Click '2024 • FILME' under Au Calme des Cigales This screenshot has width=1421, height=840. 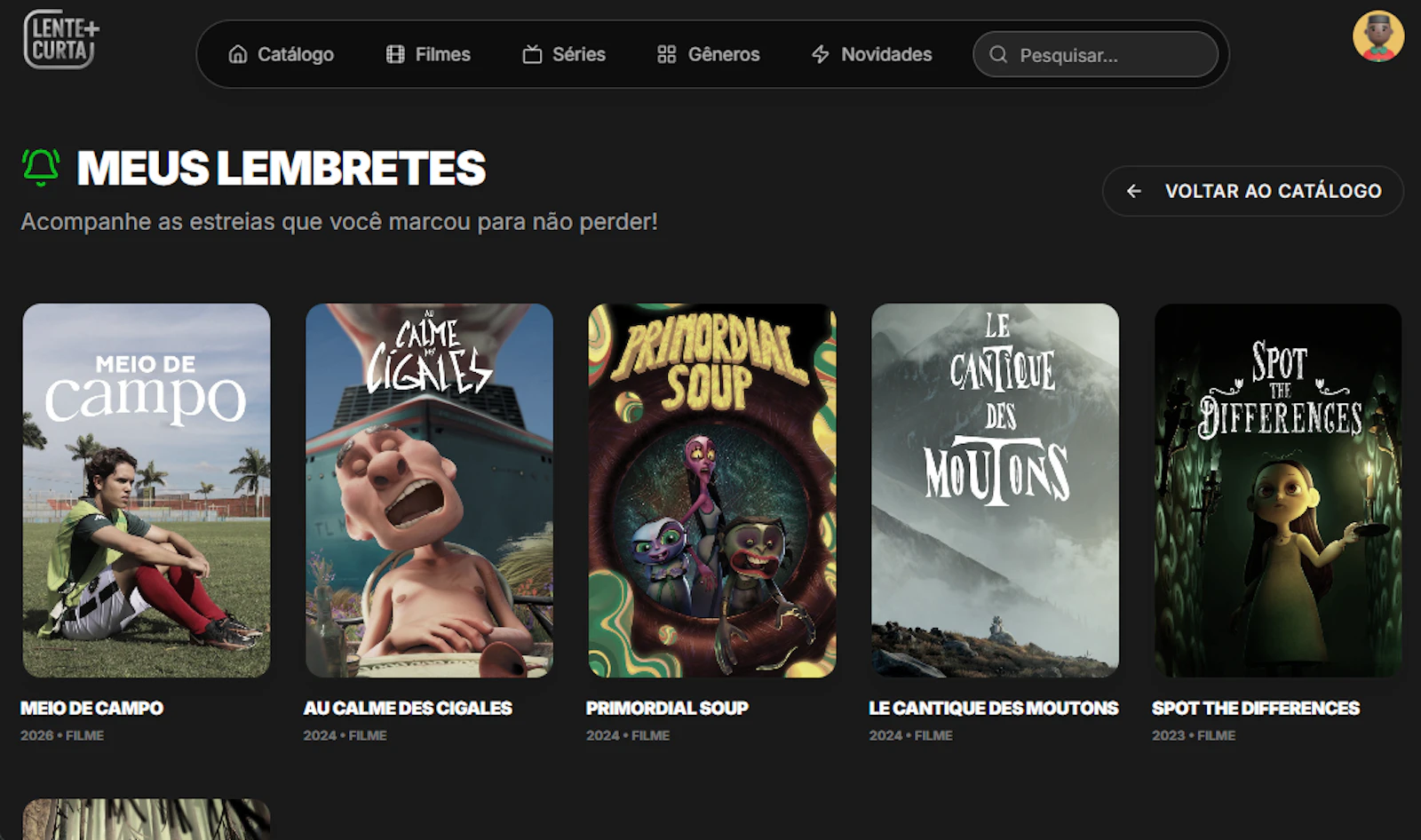[x=345, y=735]
